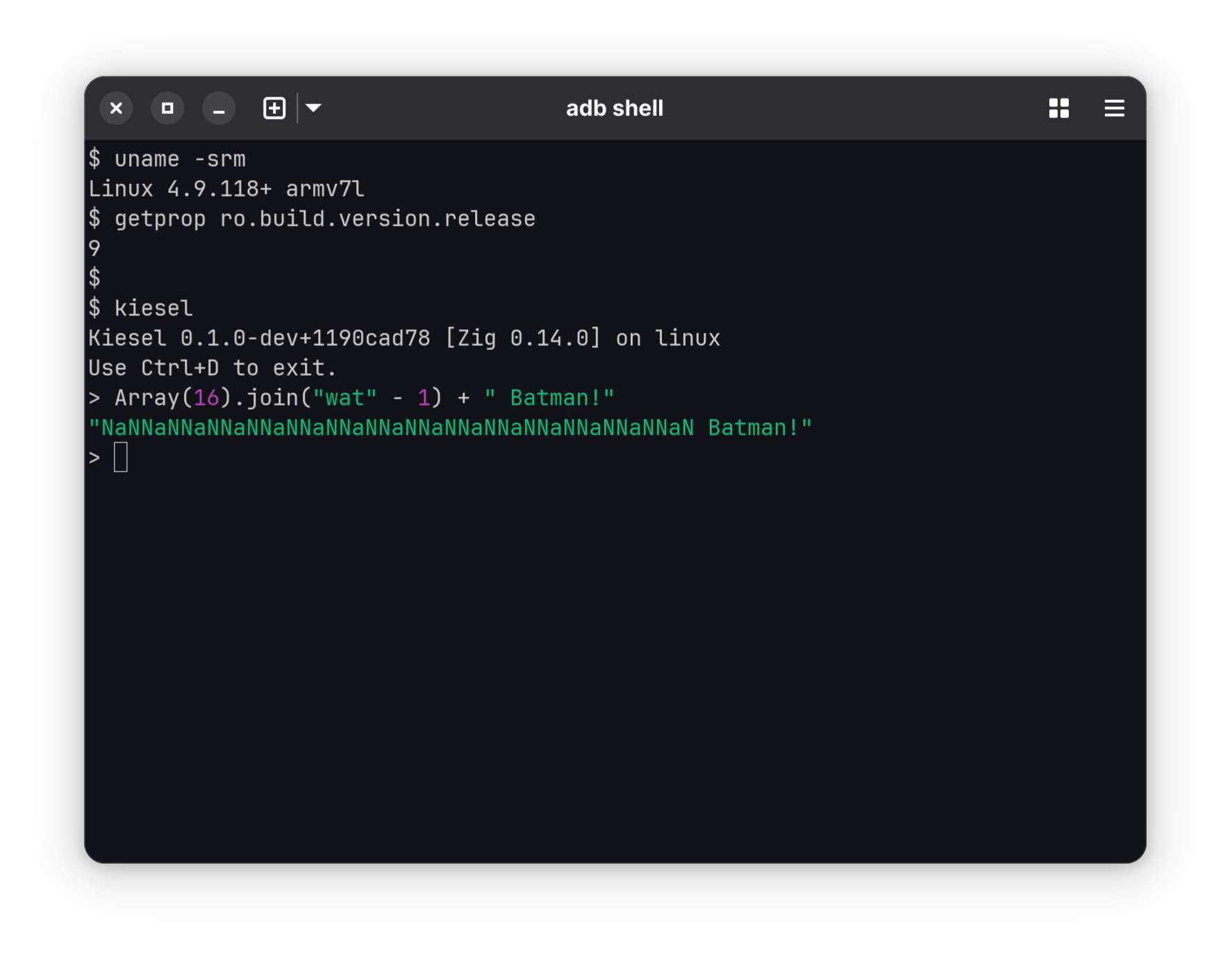Click the 'adb shell' window title
Image resolution: width=1232 pixels, height=957 pixels.
pos(615,108)
